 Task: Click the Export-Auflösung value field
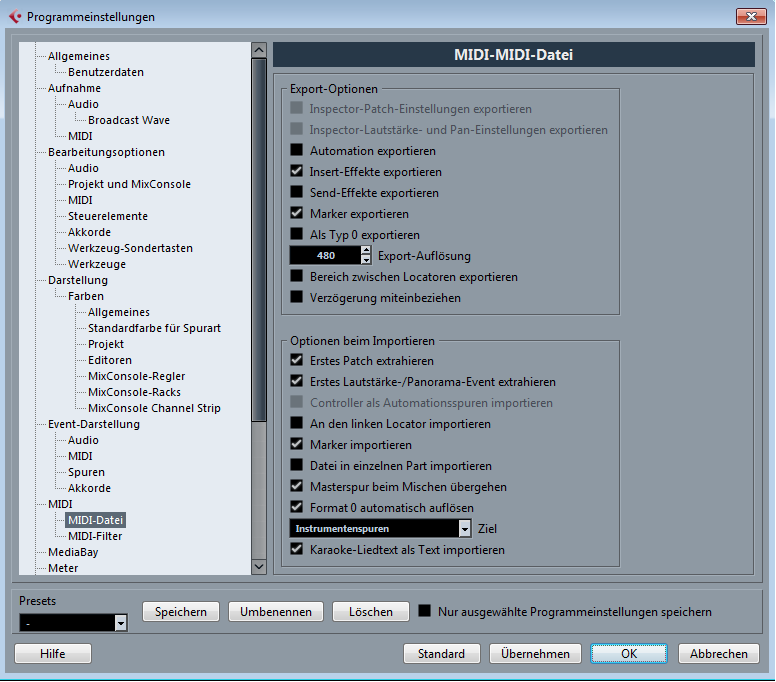click(x=324, y=256)
